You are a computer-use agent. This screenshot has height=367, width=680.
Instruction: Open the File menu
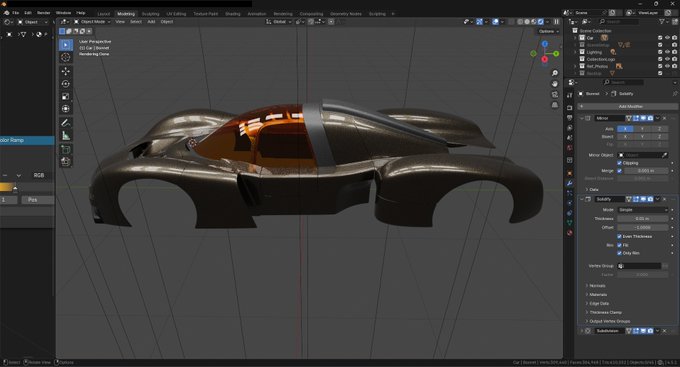tap(16, 13)
